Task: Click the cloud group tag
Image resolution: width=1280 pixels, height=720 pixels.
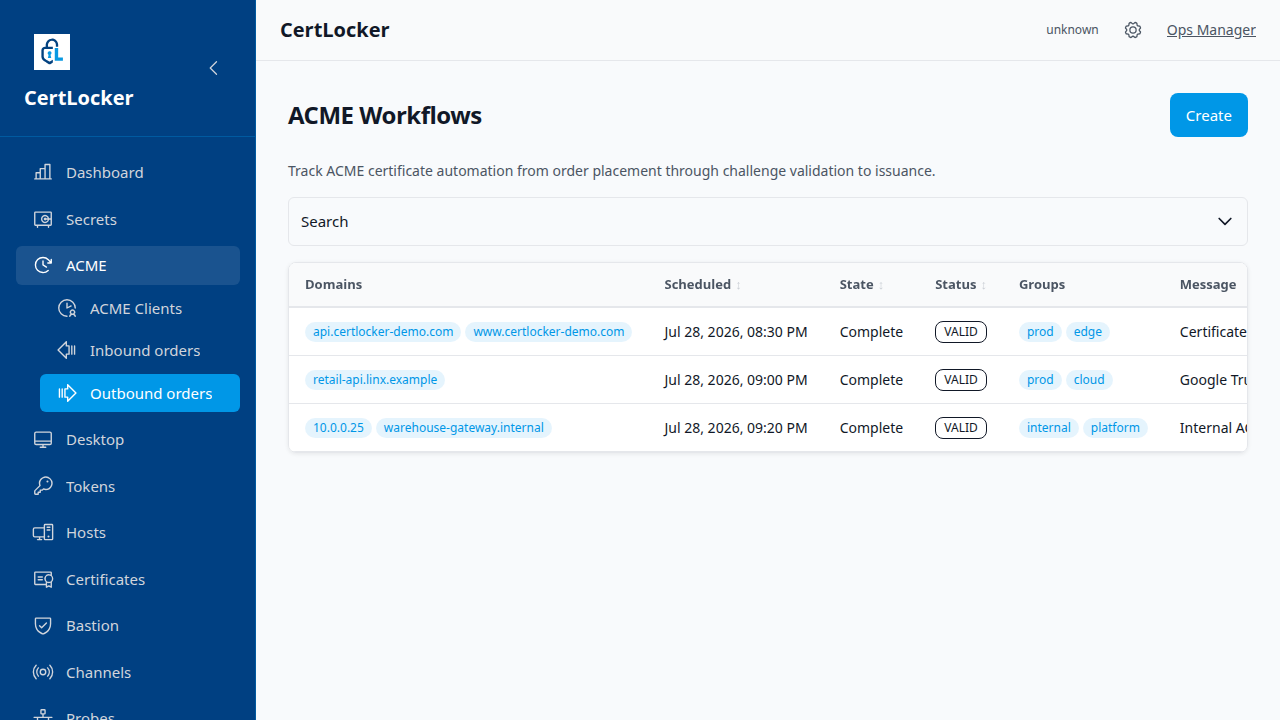Action: click(x=1089, y=379)
